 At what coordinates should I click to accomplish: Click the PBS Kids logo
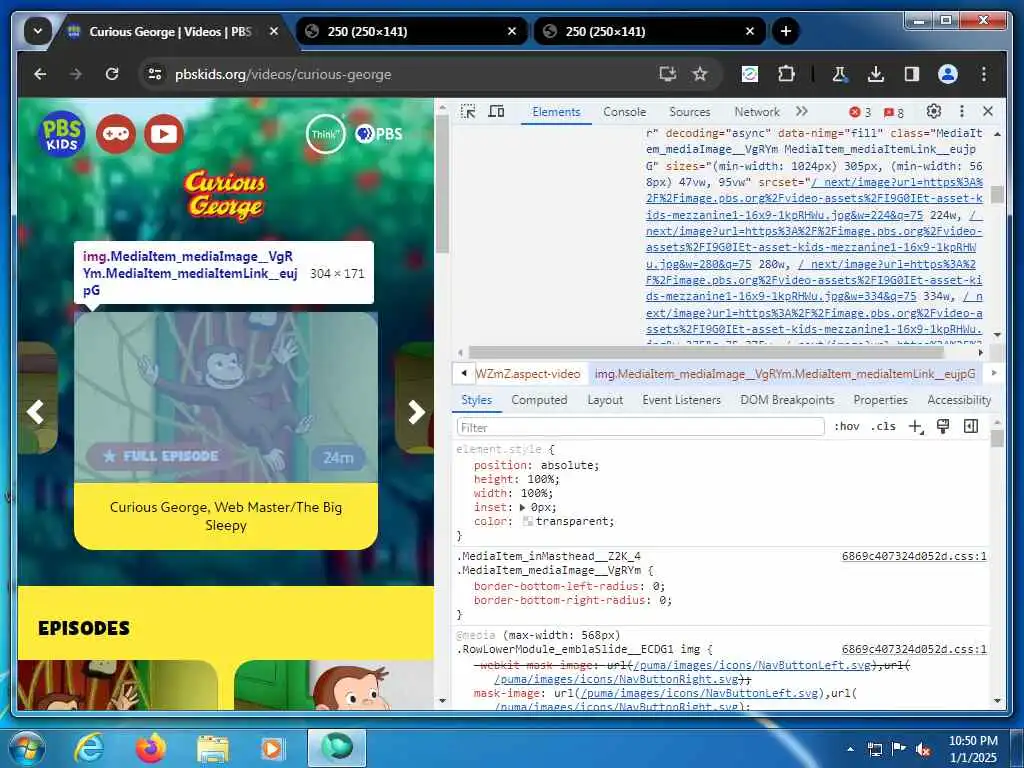62,134
